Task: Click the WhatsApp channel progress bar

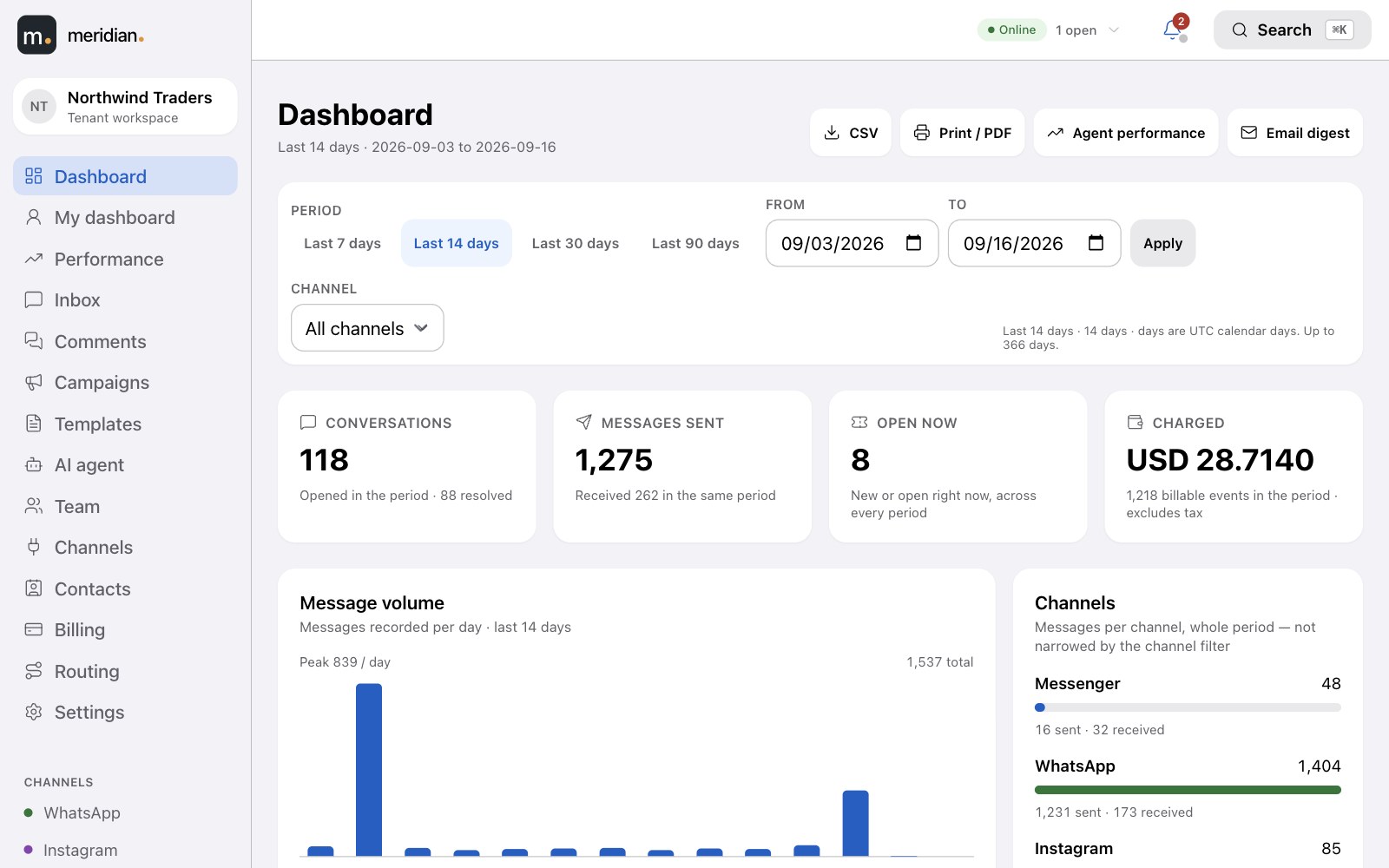Action: point(1188,790)
